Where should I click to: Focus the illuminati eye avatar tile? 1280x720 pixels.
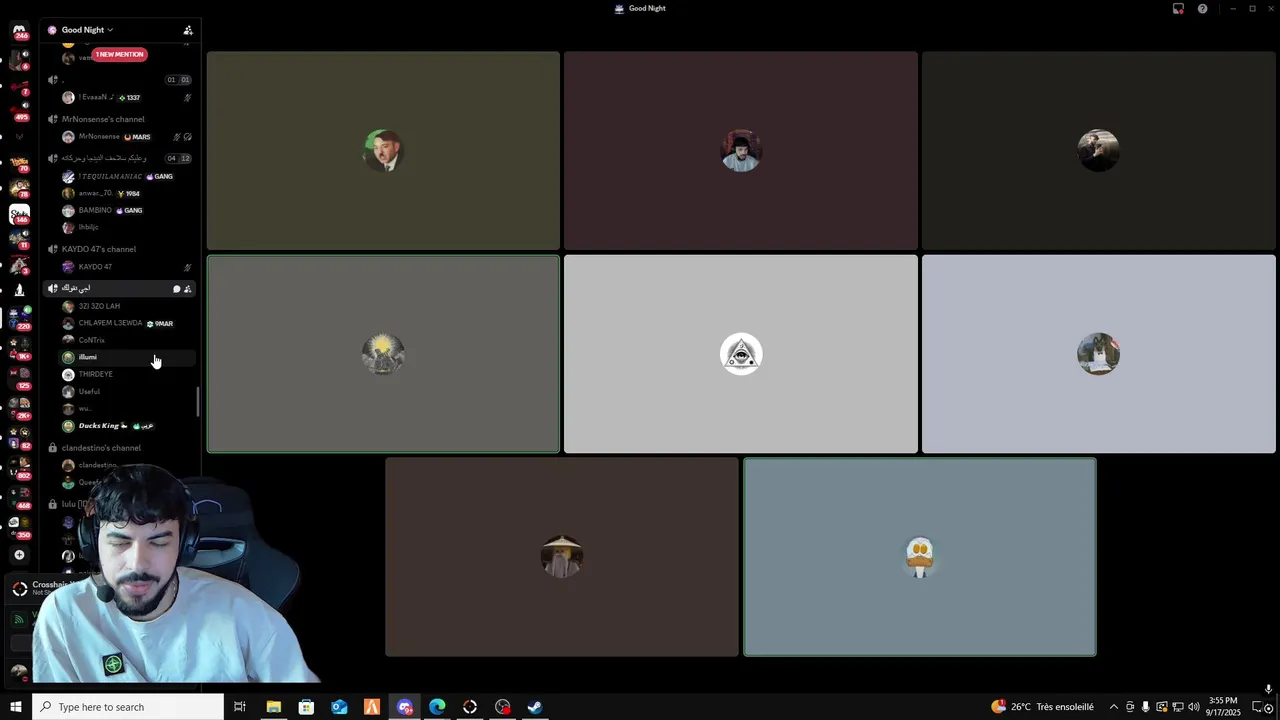click(741, 354)
